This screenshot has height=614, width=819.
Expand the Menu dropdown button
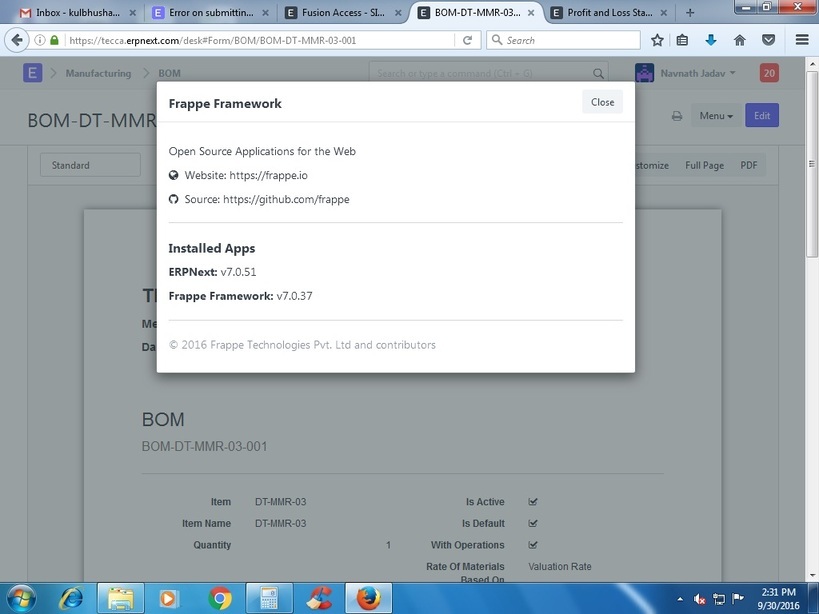(716, 115)
